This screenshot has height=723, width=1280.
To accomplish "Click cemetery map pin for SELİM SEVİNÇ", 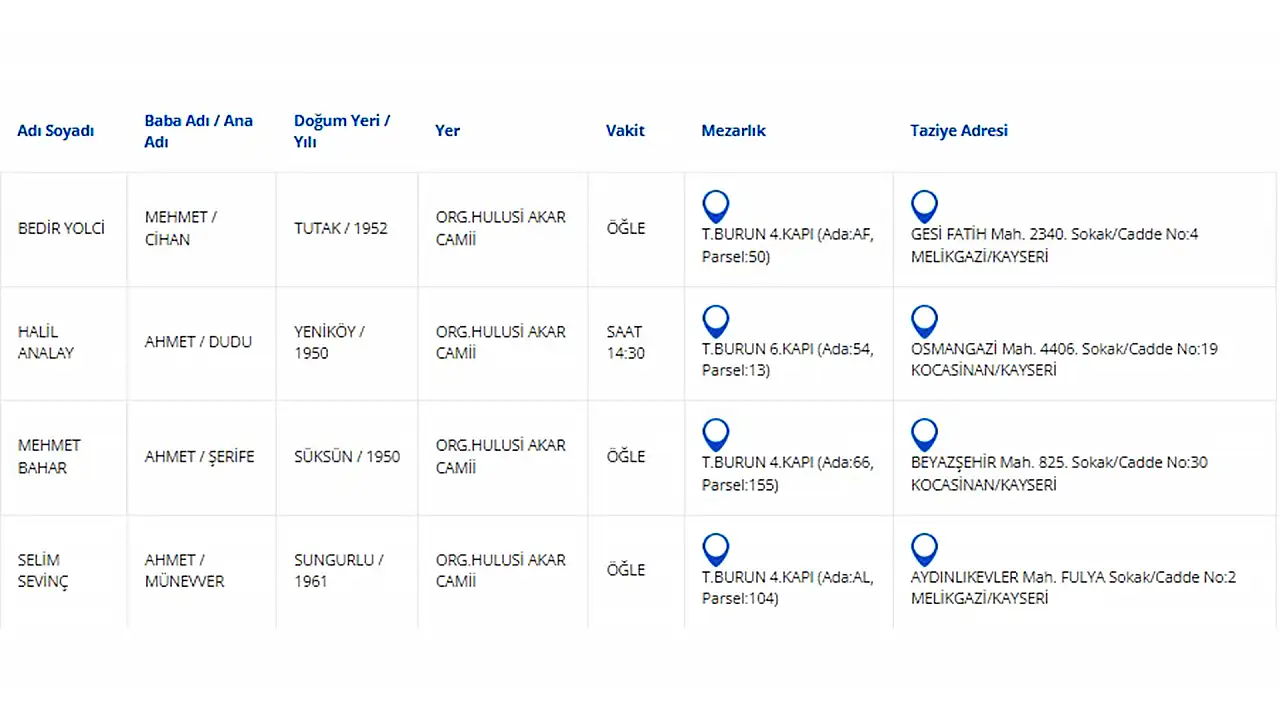I will coord(715,549).
